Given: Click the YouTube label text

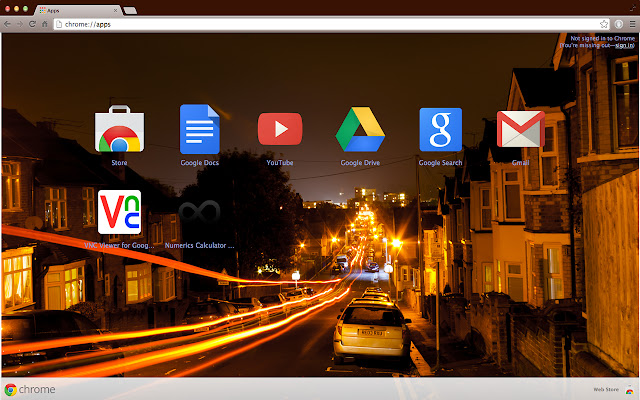Looking at the screenshot, I should click(x=280, y=162).
